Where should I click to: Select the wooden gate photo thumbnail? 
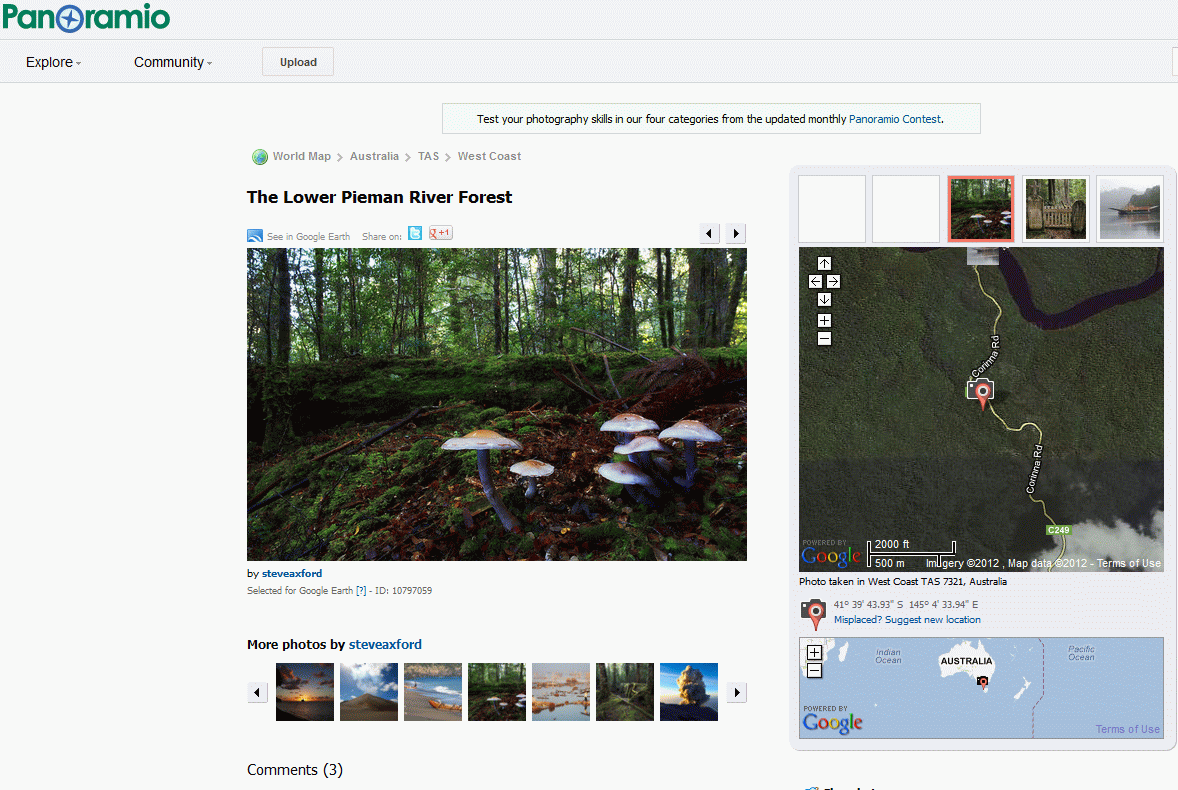(x=1055, y=208)
